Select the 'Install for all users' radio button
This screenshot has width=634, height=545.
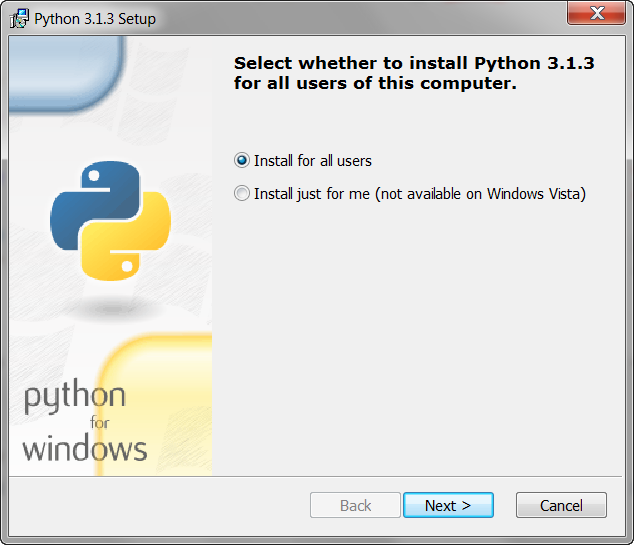tap(242, 160)
